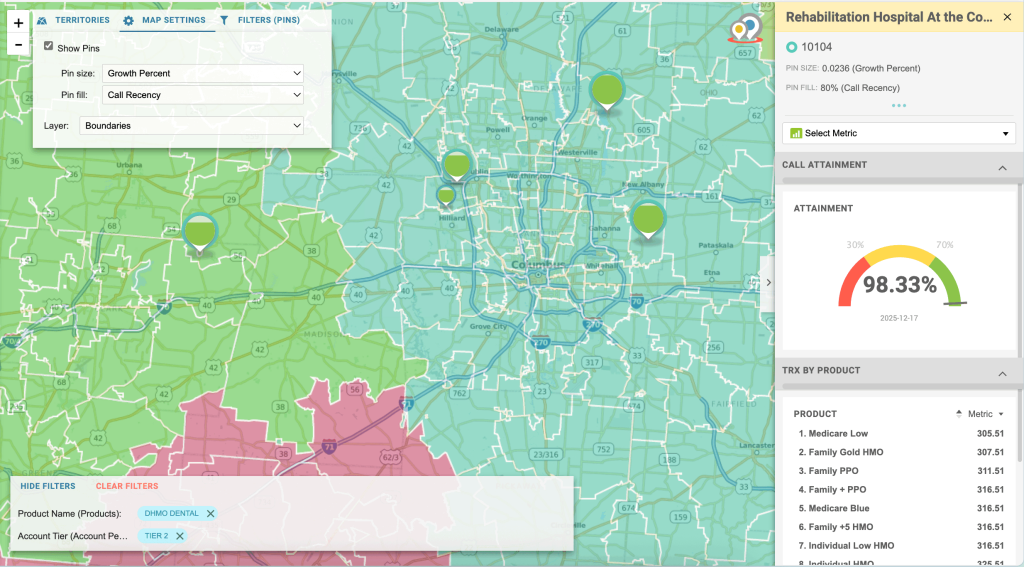The width and height of the screenshot is (1024, 567).
Task: Select the map pin near Westerville
Action: coord(605,90)
